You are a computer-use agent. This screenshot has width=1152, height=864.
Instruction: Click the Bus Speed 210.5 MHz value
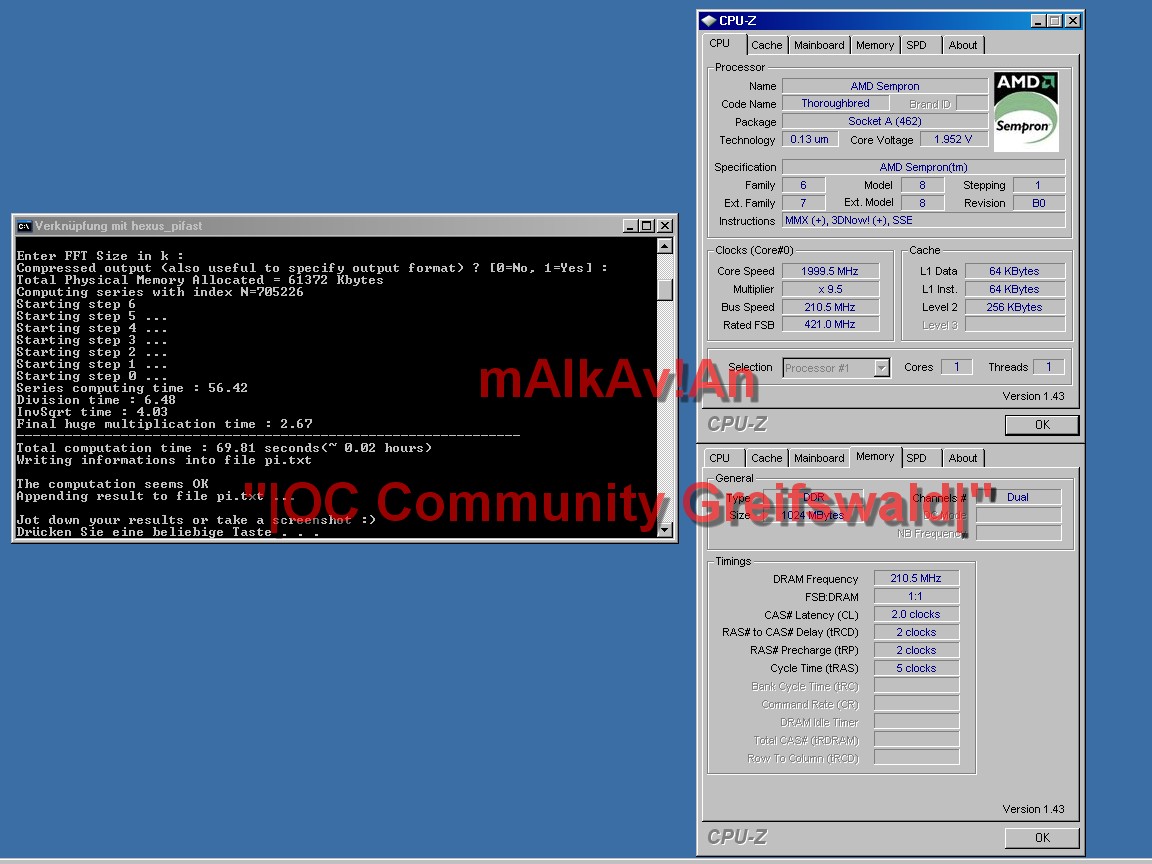click(x=830, y=307)
